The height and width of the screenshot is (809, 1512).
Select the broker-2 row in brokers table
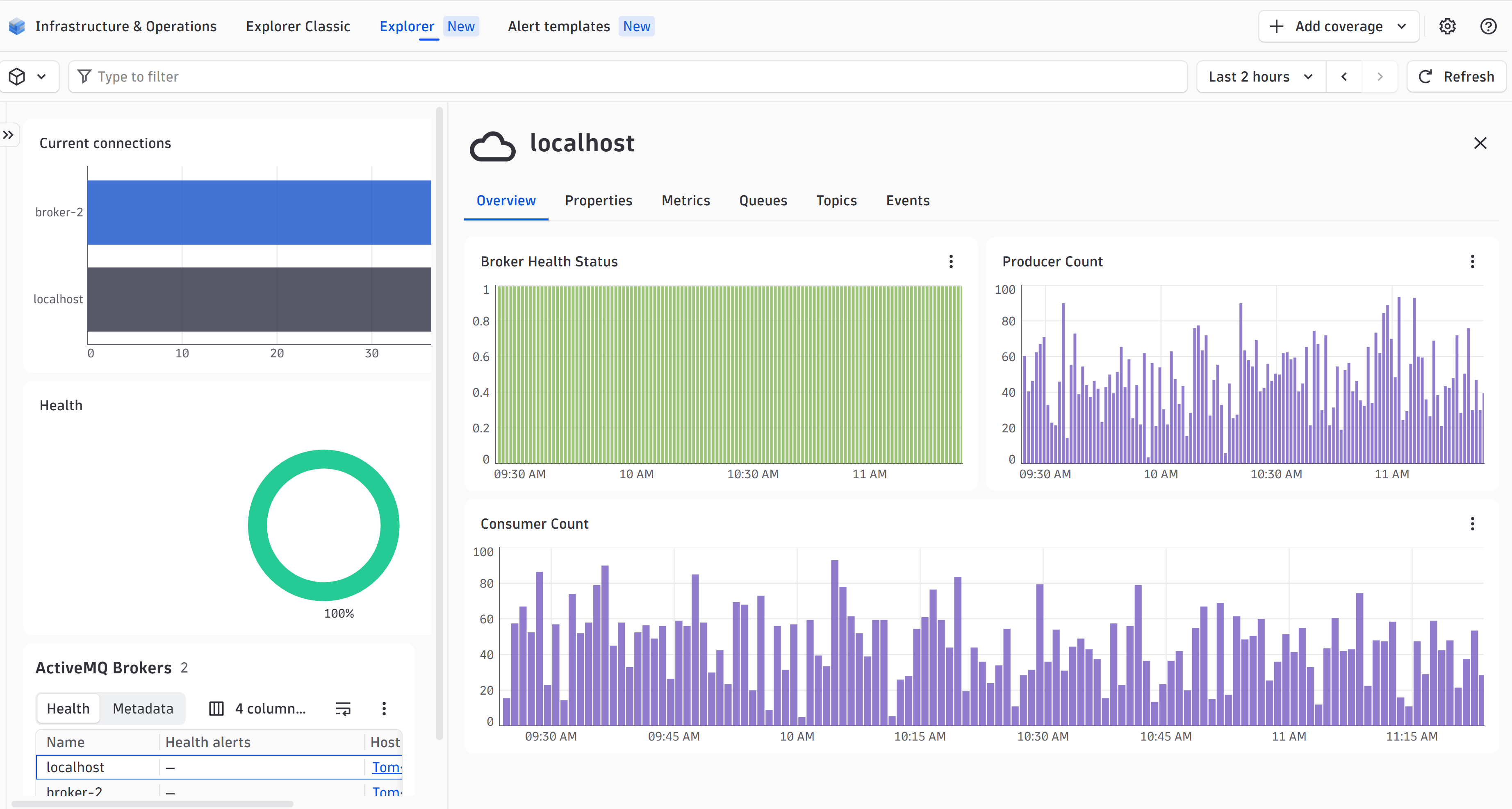pyautogui.click(x=219, y=789)
